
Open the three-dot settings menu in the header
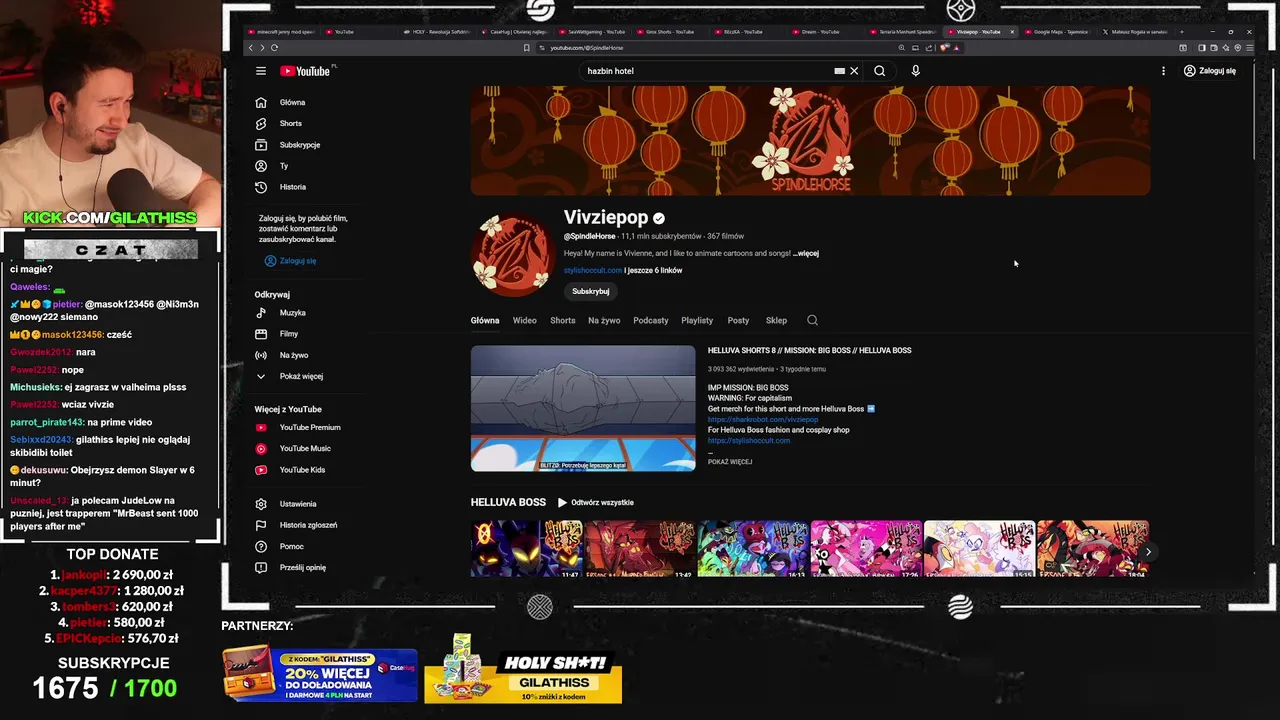[1163, 71]
